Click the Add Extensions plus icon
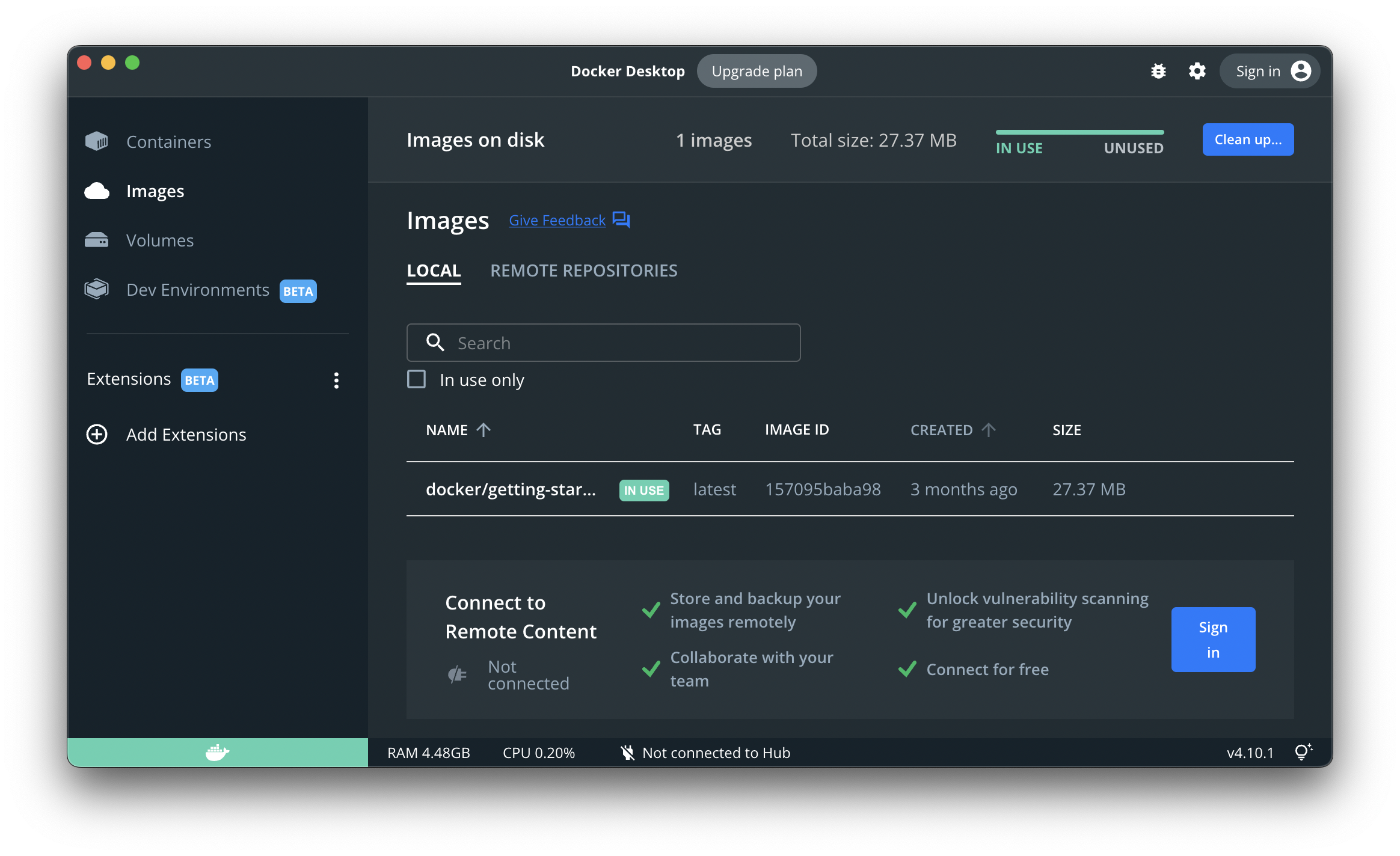The image size is (1400, 856). coord(97,435)
